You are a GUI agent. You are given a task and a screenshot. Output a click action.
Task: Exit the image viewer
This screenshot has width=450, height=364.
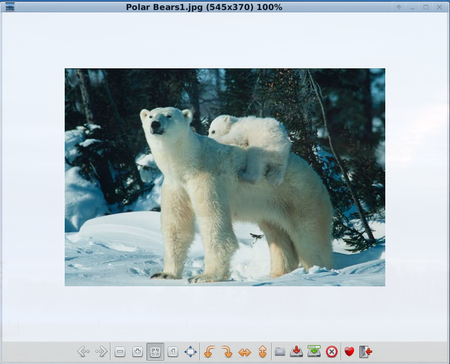click(x=366, y=351)
